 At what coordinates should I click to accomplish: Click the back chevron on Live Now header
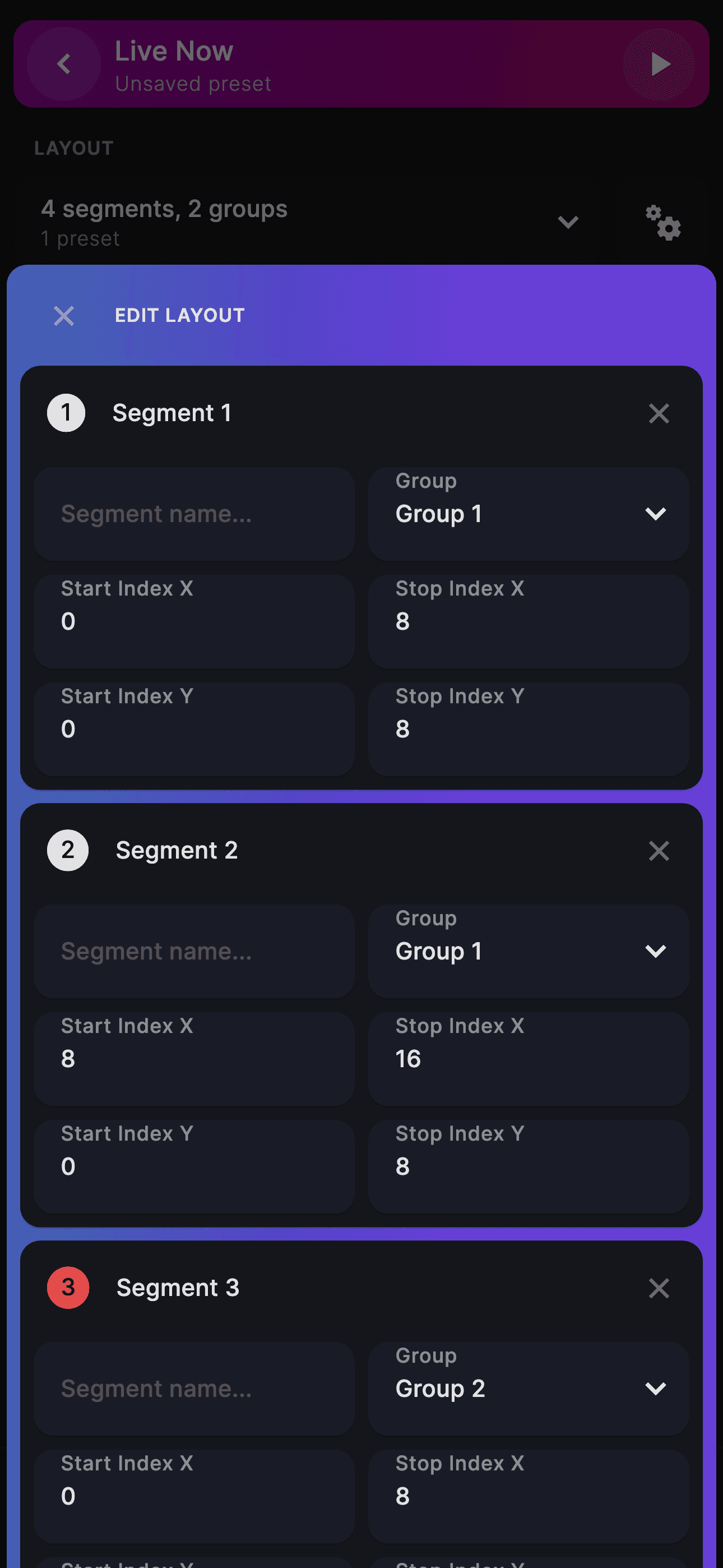[x=64, y=64]
